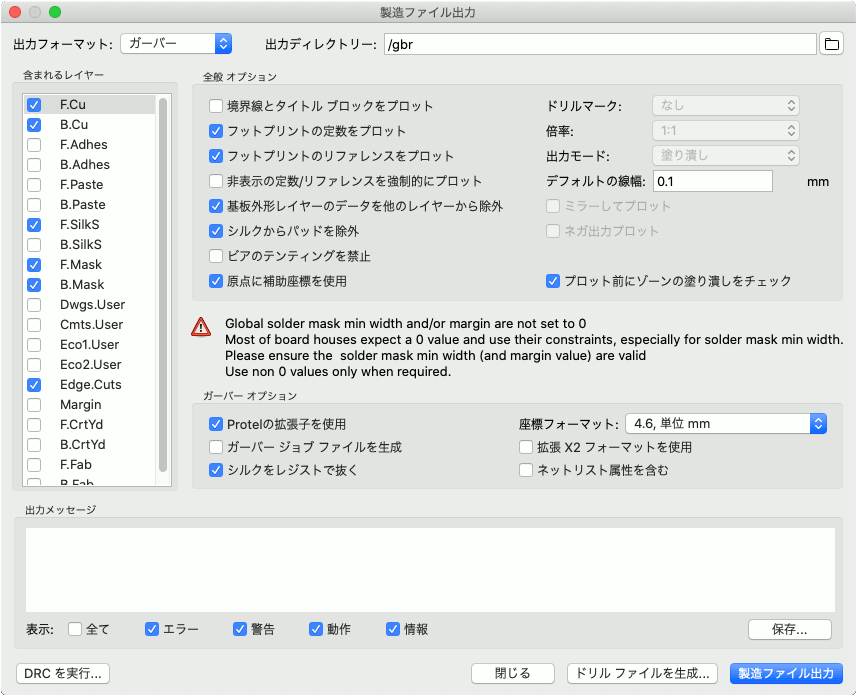This screenshot has height=696, width=857.
Task: Open the 倍率 dropdown
Action: pos(726,131)
